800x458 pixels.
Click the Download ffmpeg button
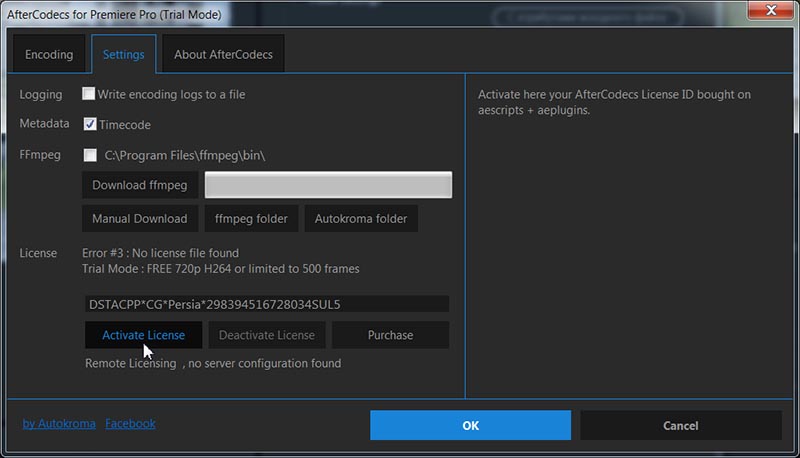(140, 185)
